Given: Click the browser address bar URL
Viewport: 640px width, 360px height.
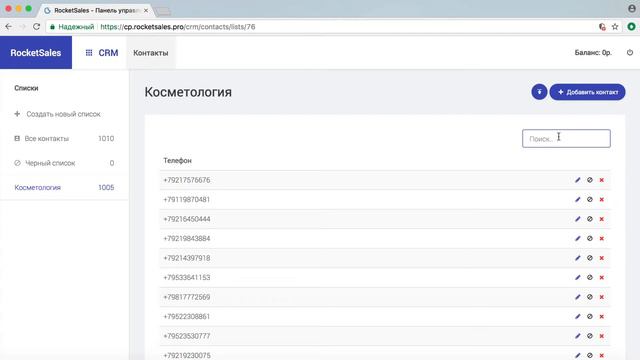Looking at the screenshot, I should [178, 27].
